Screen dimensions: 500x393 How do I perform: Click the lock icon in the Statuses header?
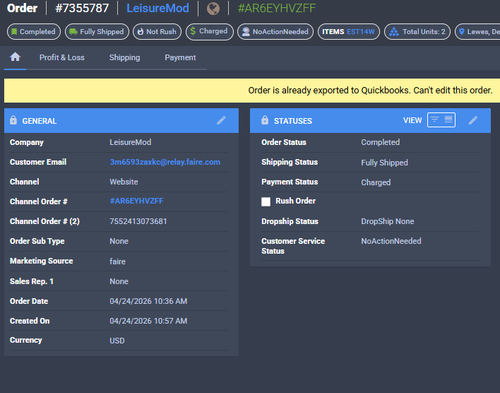(x=265, y=120)
